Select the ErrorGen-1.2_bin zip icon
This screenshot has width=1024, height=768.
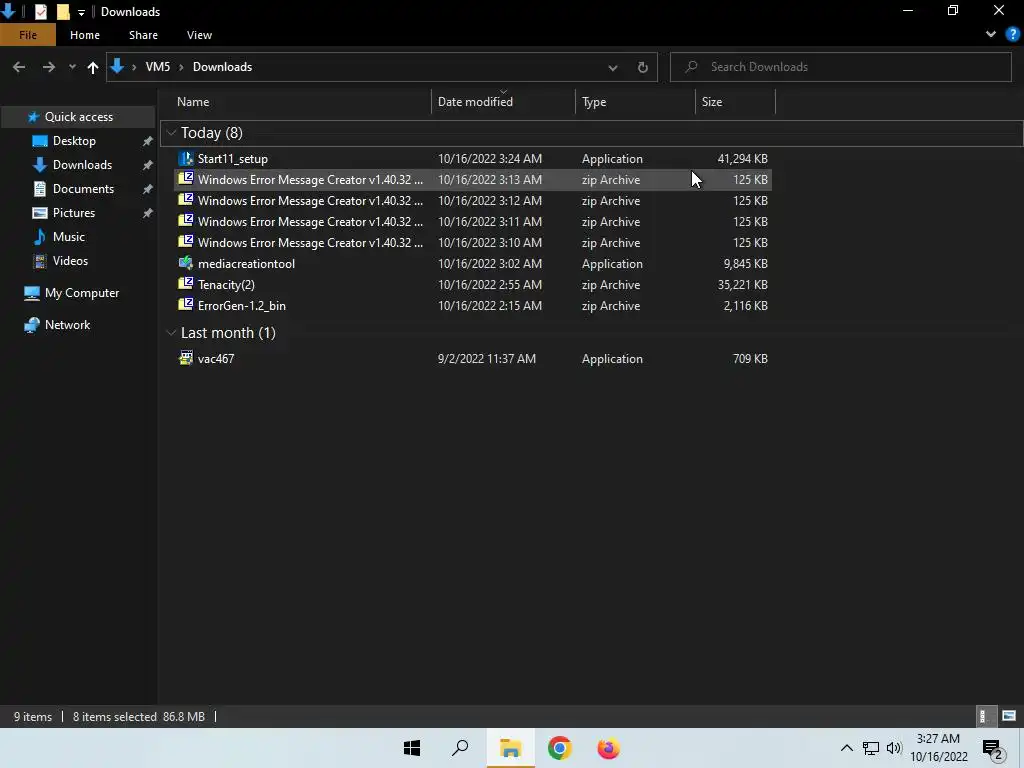(x=185, y=305)
